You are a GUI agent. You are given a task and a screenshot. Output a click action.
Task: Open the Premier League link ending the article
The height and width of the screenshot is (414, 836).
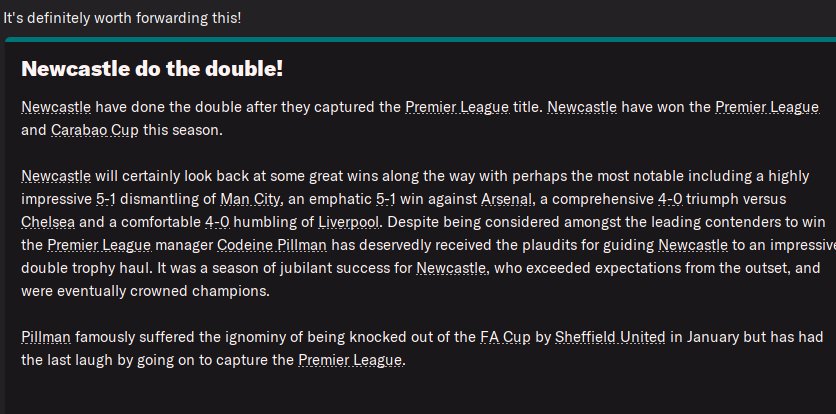coord(351,360)
